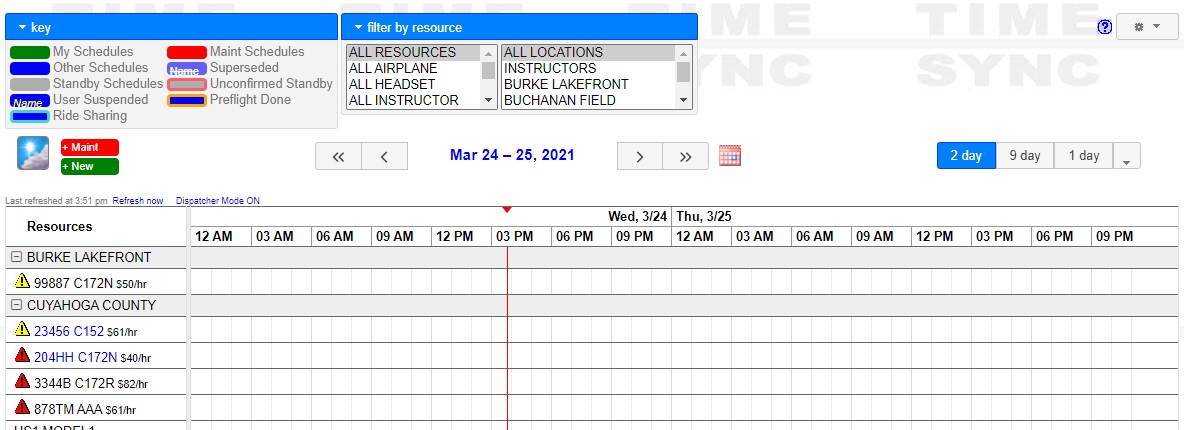This screenshot has width=1184, height=430.
Task: Click yellow warning icon beside 23456 C152
Action: coord(22,330)
